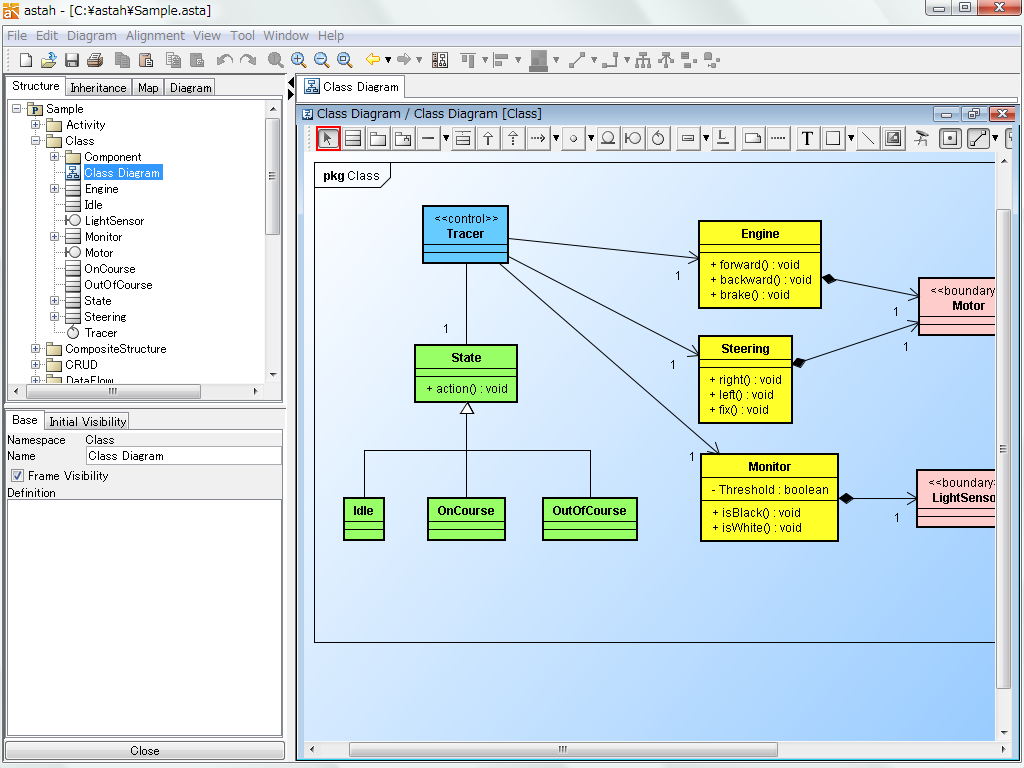Collapse the Class folder in tree
This screenshot has width=1024, height=768.
point(36,141)
